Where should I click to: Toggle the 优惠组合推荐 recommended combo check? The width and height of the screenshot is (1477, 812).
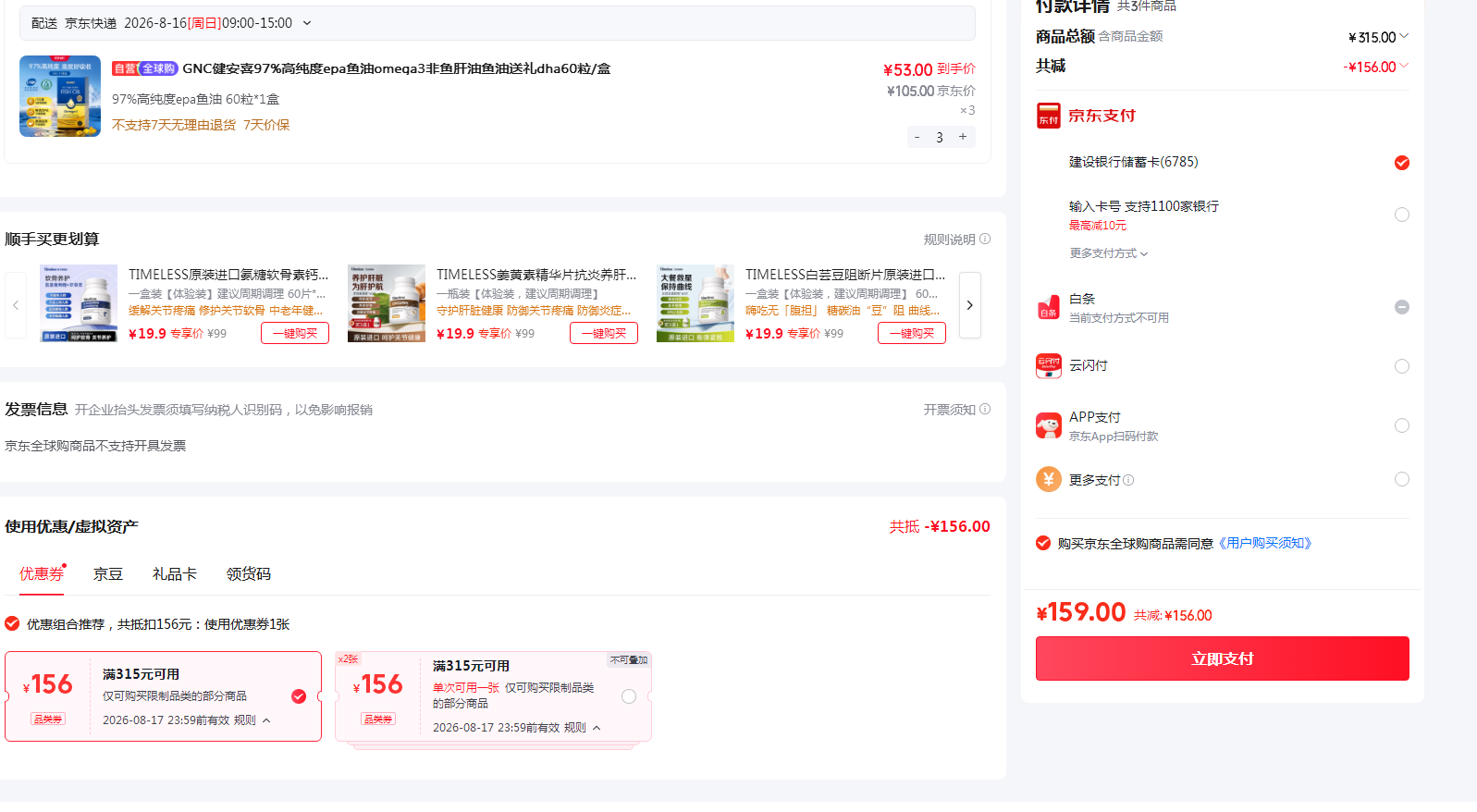tap(12, 623)
